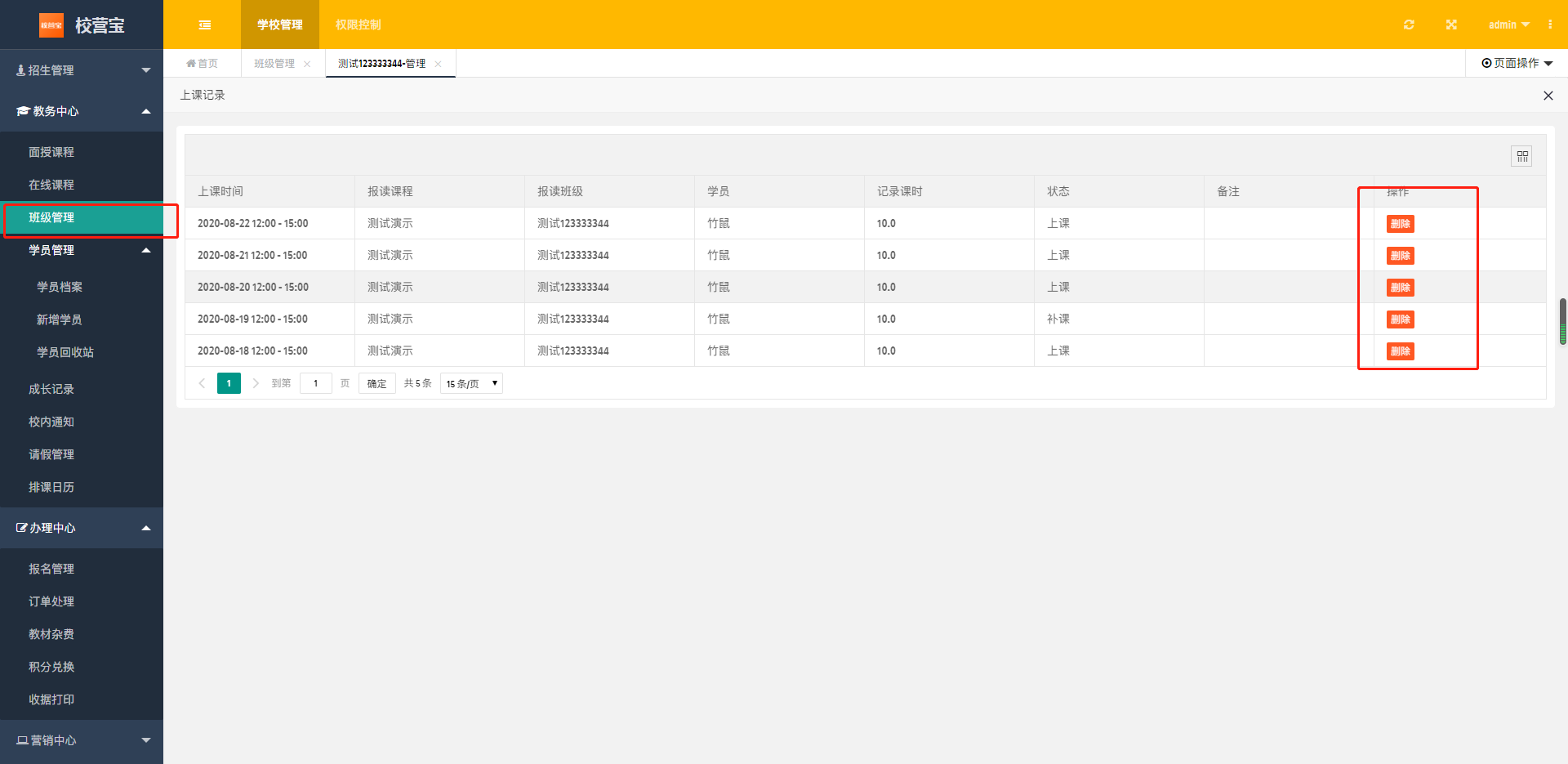Screen dimensions: 1568x764
Task: Open the 首页 tab
Action: click(202, 64)
